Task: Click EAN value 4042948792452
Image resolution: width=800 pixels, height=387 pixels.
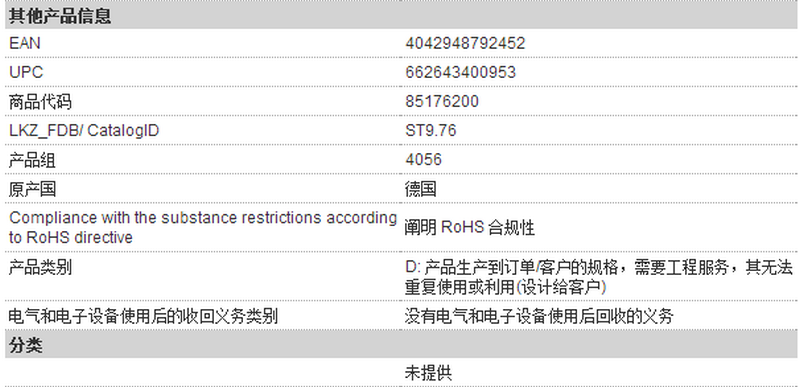Action: pos(465,43)
